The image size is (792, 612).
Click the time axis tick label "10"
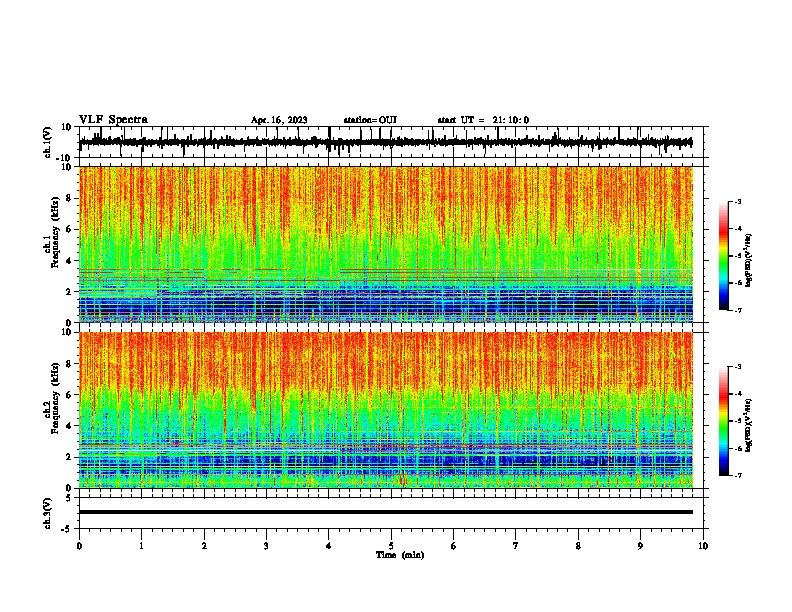pyautogui.click(x=703, y=546)
